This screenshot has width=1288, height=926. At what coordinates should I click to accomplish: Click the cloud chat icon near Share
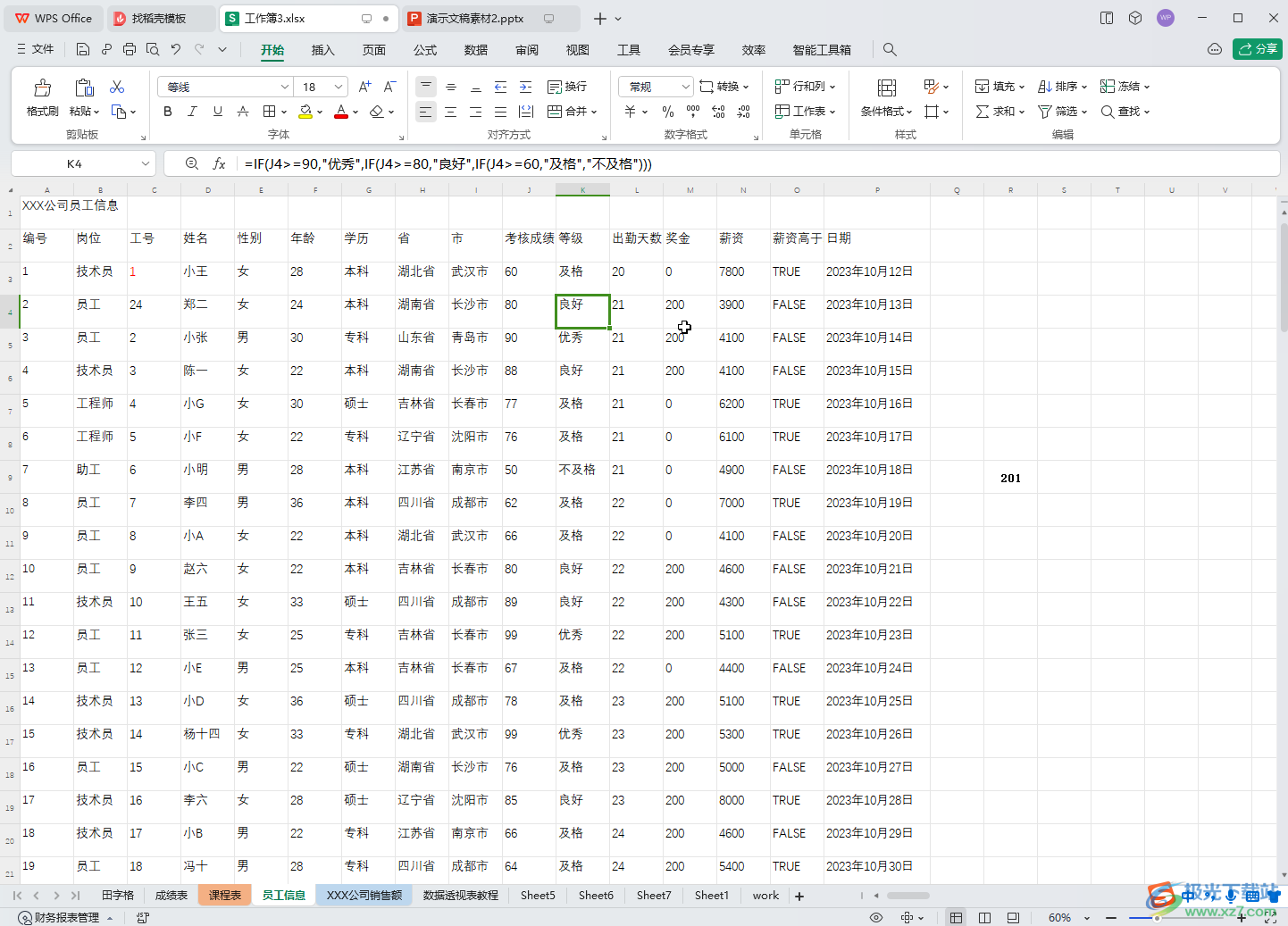1215,49
